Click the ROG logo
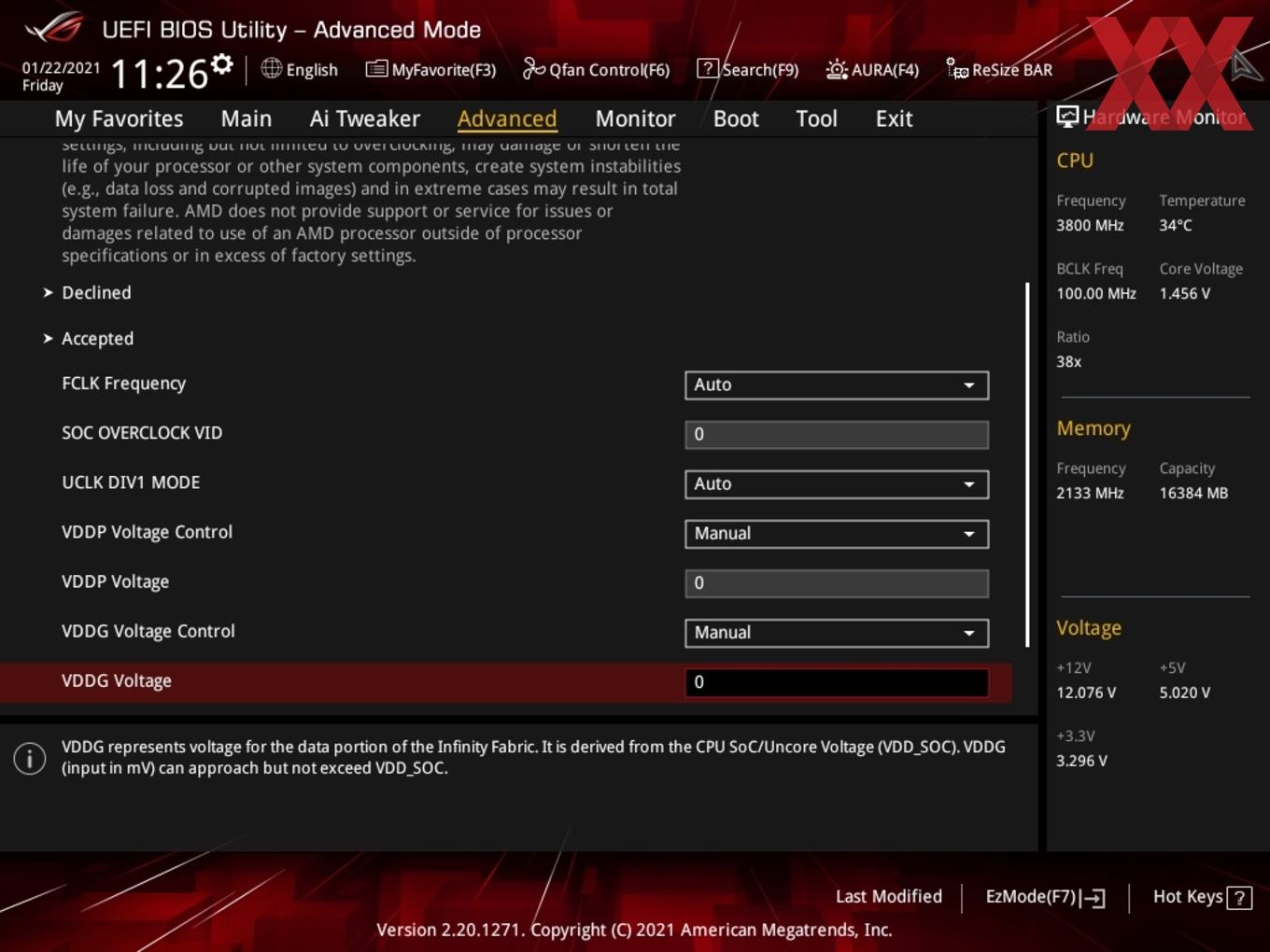The image size is (1270, 952). click(53, 28)
